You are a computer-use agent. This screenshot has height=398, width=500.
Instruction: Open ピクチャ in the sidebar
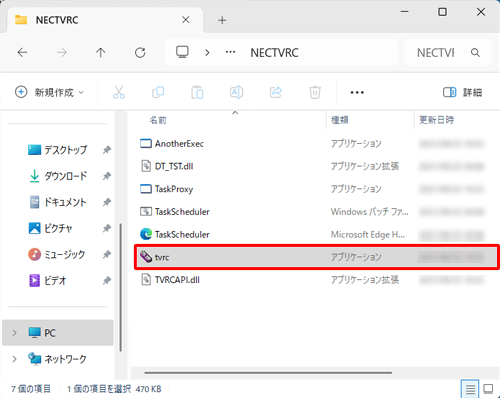[50, 228]
